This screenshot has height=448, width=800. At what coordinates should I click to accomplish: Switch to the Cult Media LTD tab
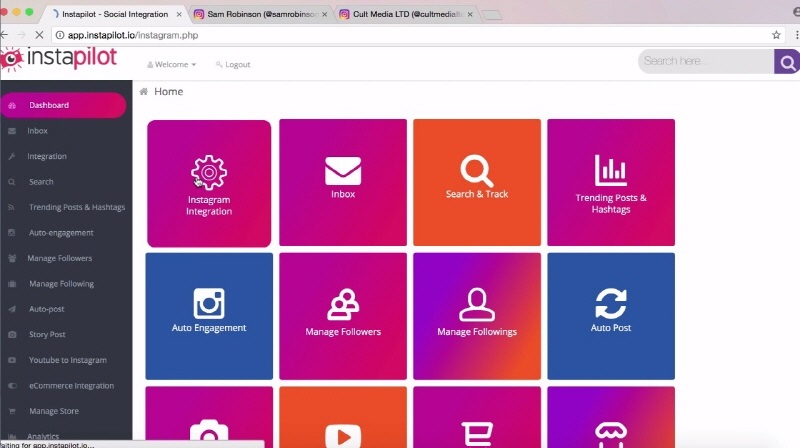(406, 14)
